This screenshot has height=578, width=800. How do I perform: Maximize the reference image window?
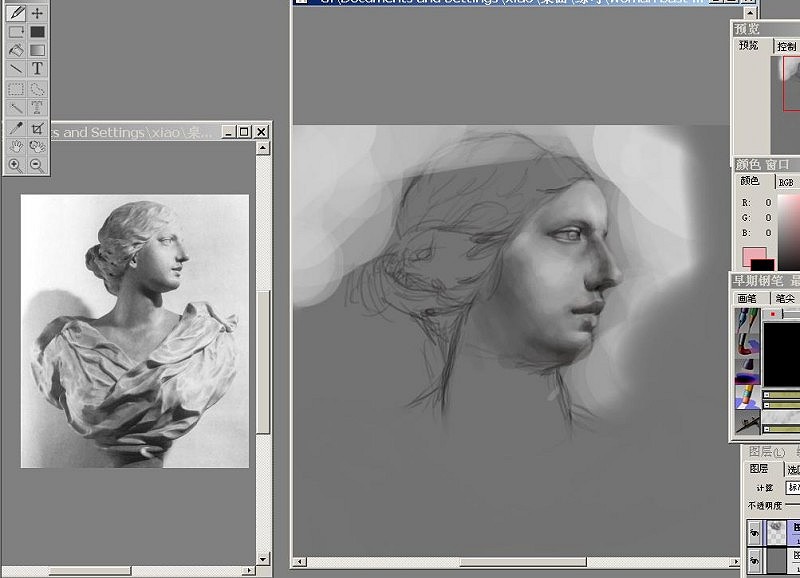click(245, 132)
